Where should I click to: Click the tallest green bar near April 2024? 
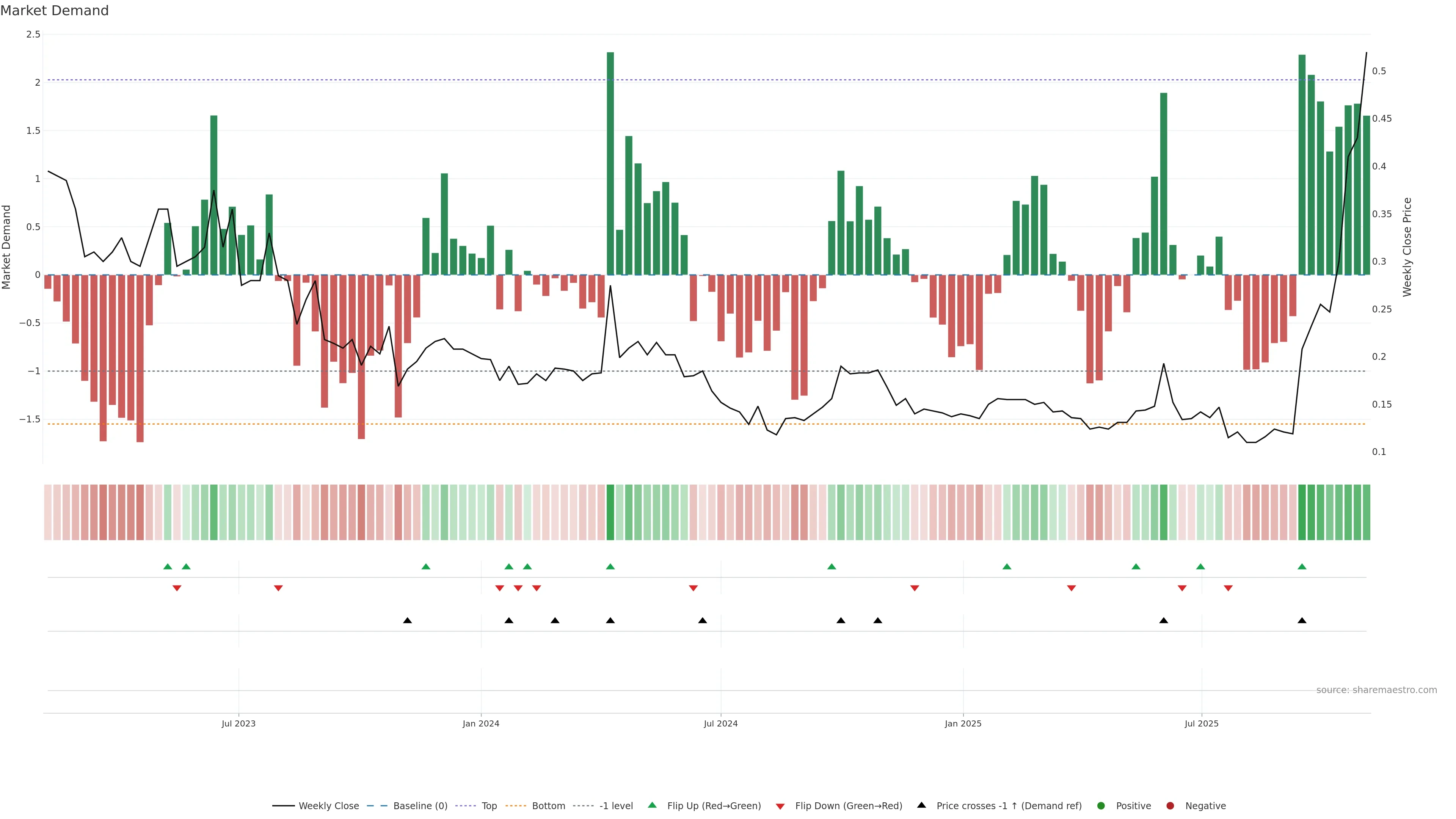(610, 164)
